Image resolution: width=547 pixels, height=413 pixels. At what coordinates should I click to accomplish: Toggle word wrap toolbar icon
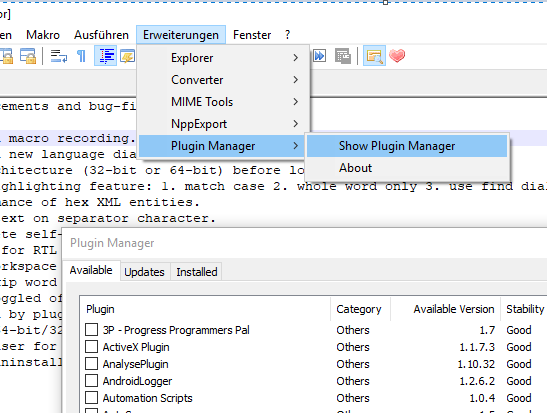click(x=59, y=56)
